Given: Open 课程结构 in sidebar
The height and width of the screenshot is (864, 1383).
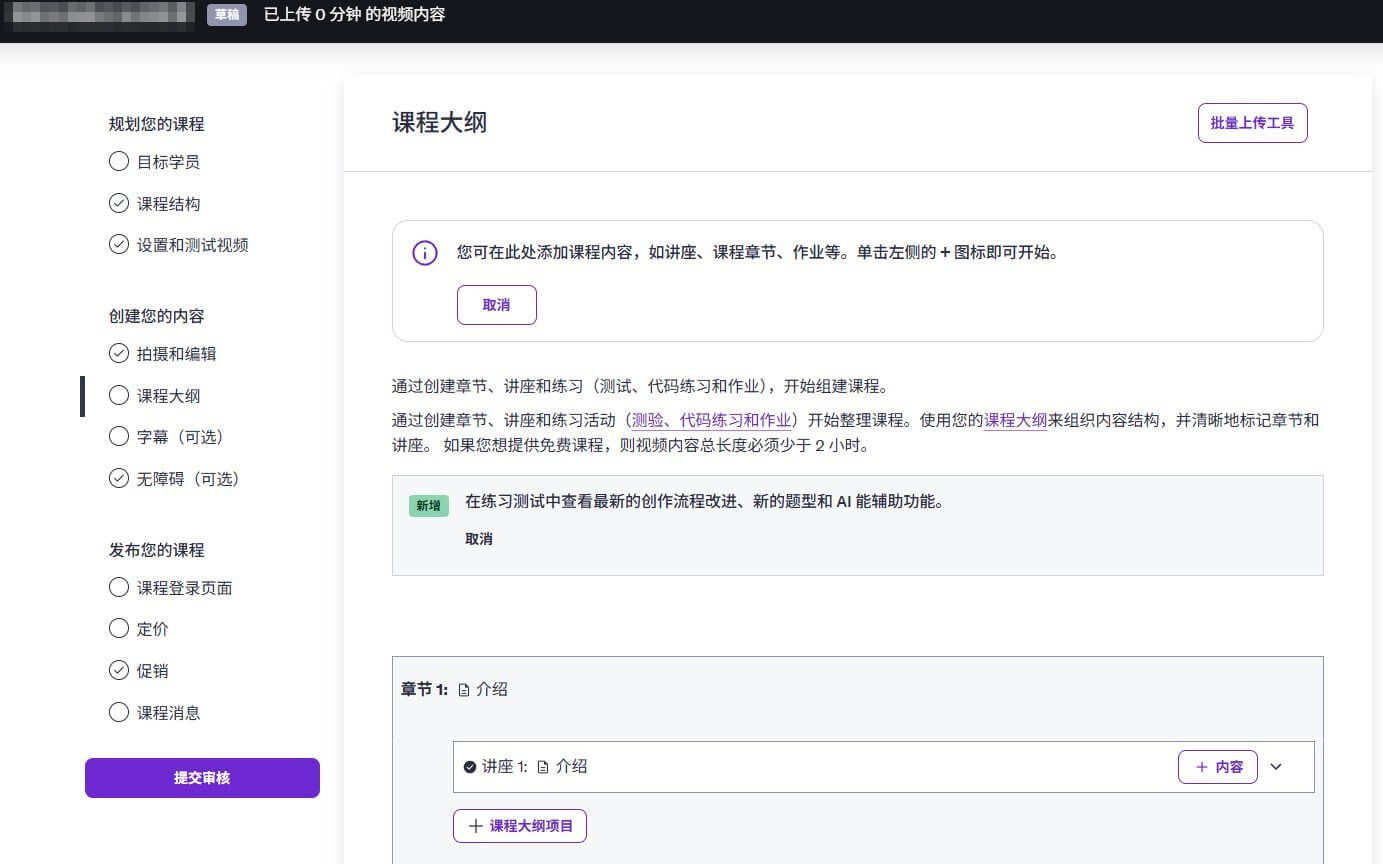Looking at the screenshot, I should pyautogui.click(x=168, y=204).
